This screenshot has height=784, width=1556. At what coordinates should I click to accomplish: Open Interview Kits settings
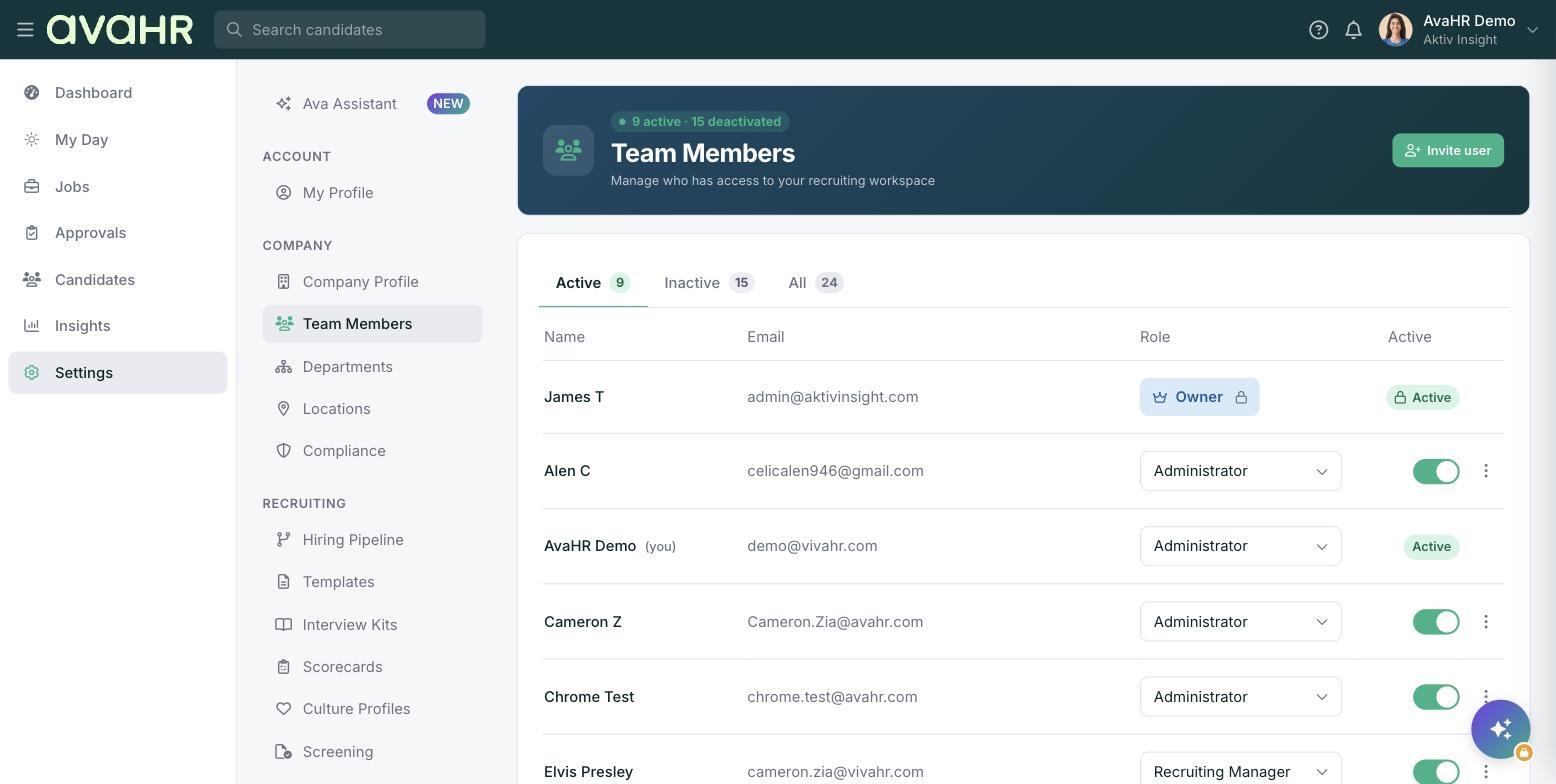click(x=372, y=625)
